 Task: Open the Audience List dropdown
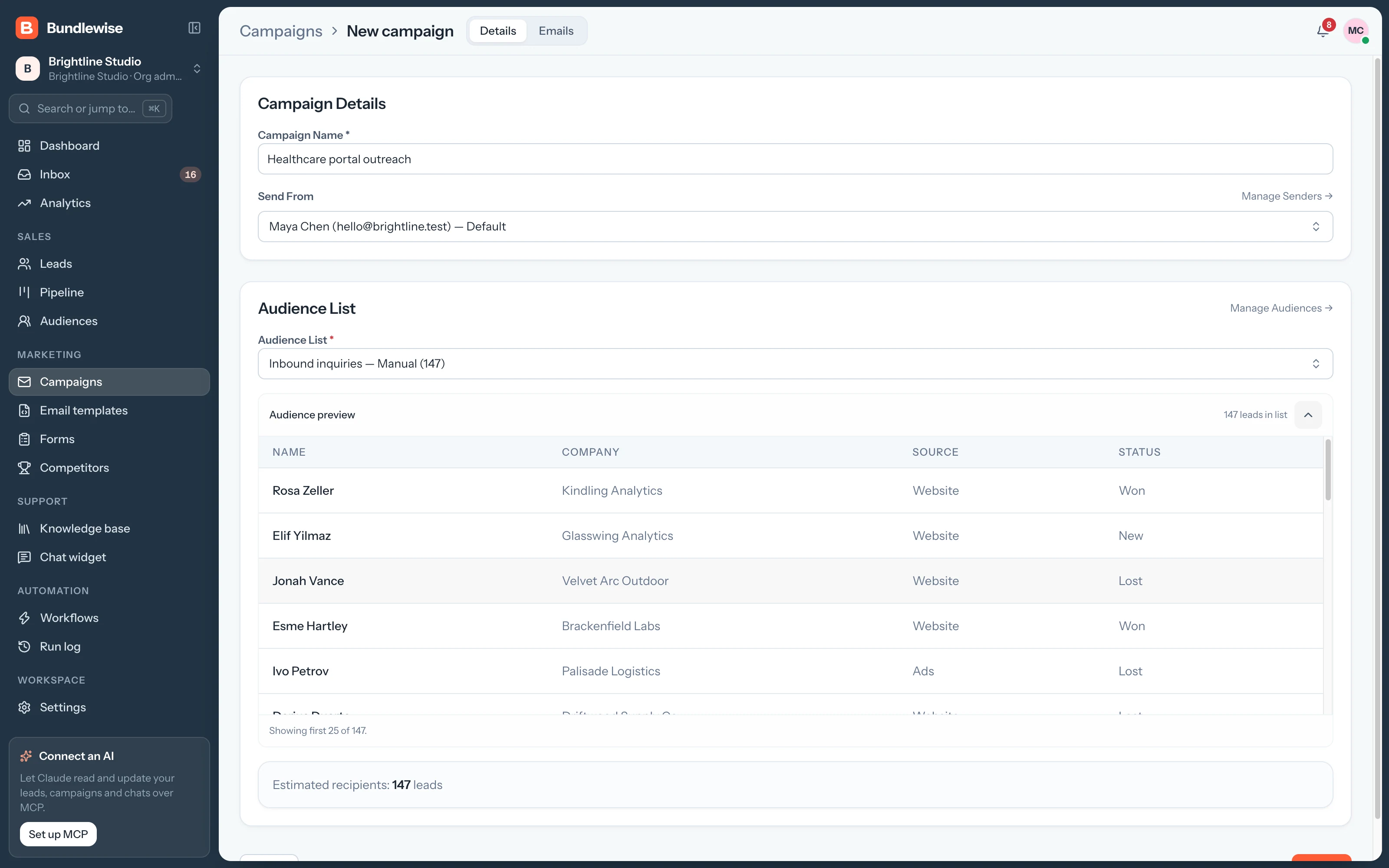tap(795, 364)
